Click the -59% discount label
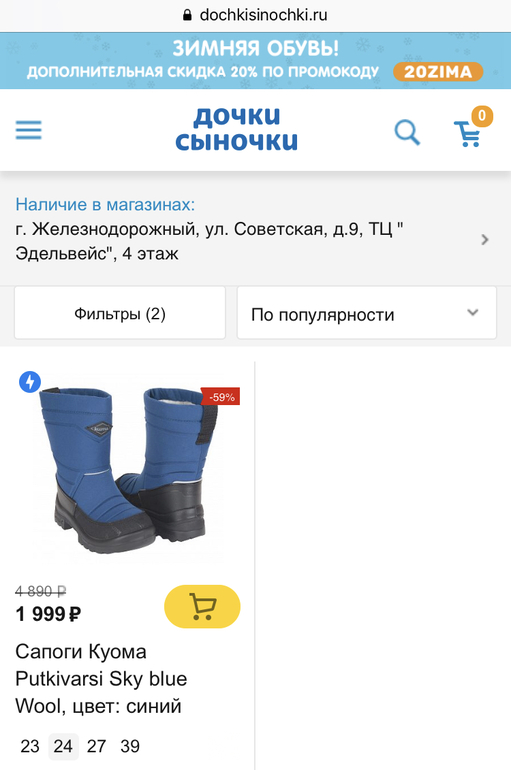Image resolution: width=511 pixels, height=770 pixels. pyautogui.click(x=221, y=397)
